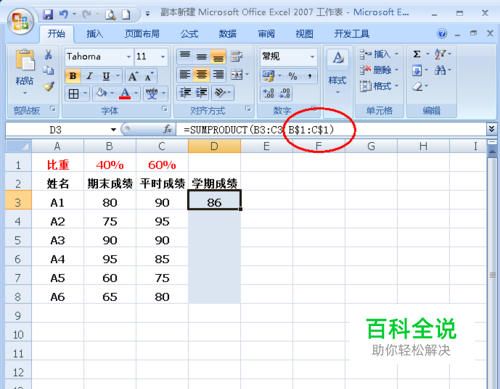Decrease decimal places
This screenshot has height=389, width=500.
(x=284, y=93)
